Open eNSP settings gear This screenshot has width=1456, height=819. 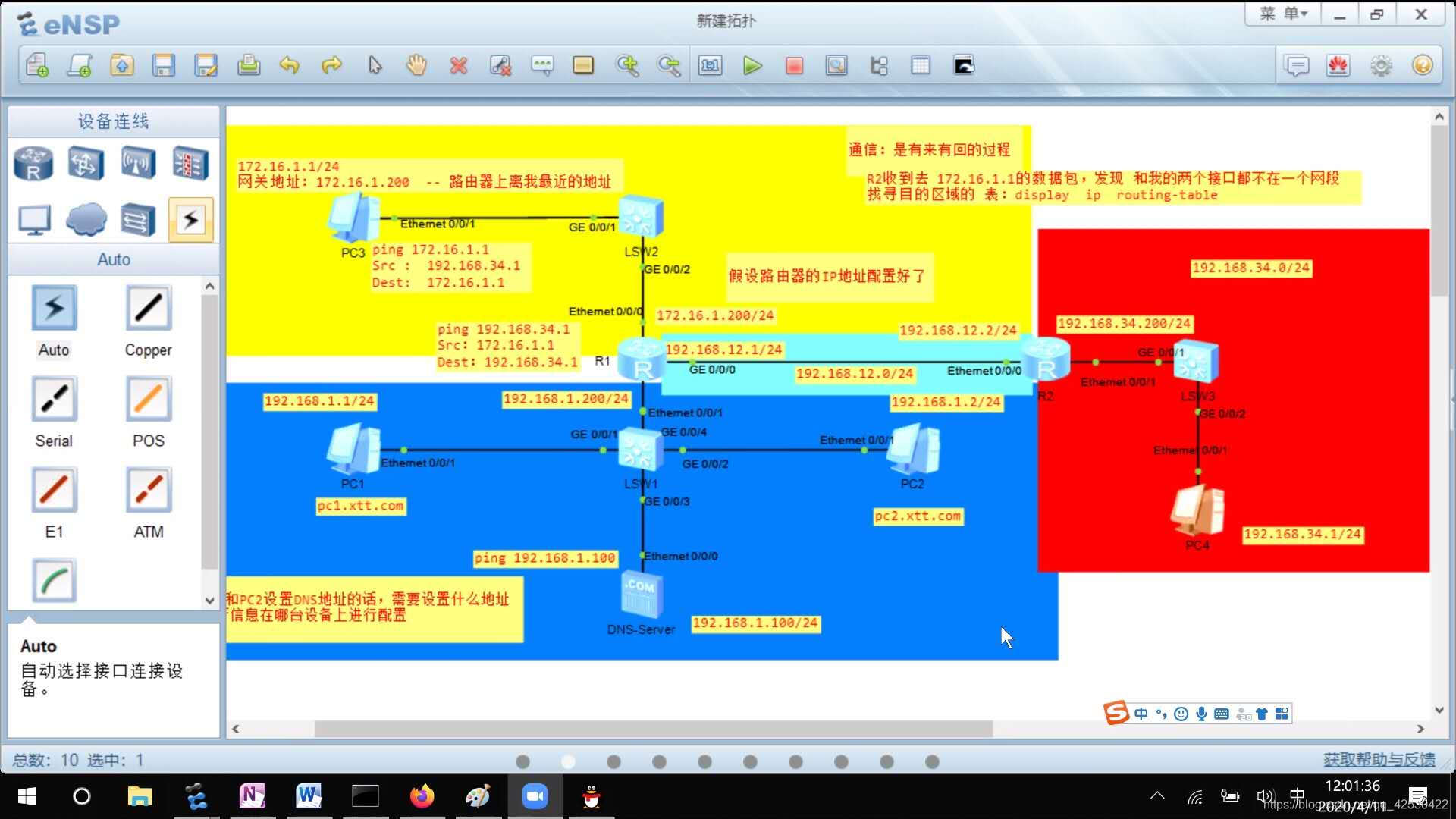[1381, 66]
